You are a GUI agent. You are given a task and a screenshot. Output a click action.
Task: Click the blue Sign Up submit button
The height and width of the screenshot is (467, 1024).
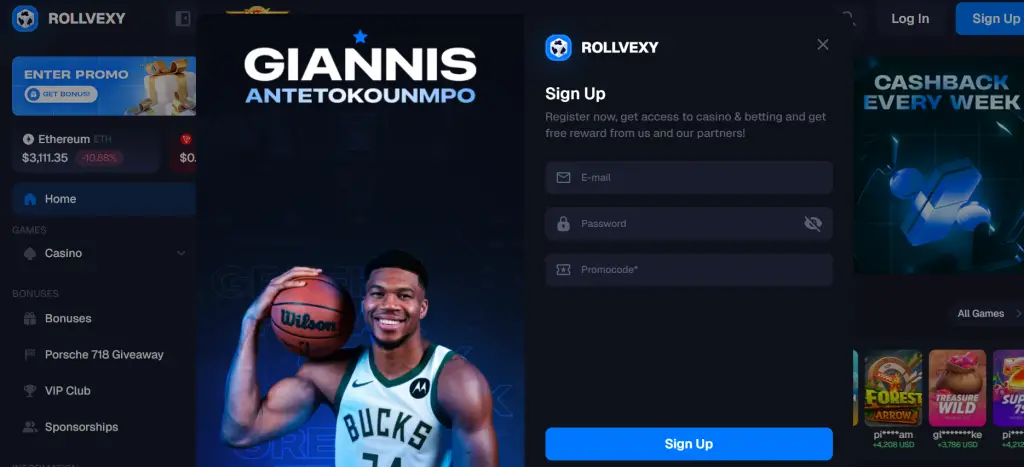[x=689, y=444]
